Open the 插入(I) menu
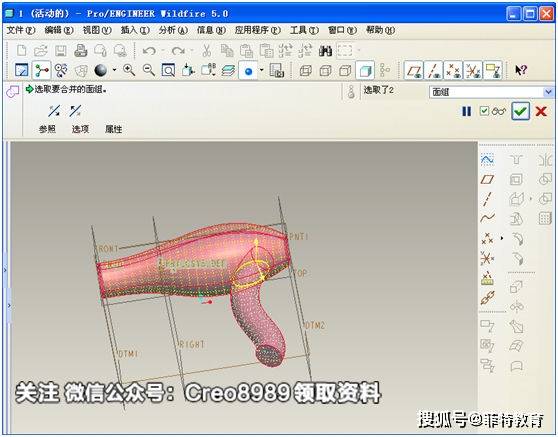 135,30
